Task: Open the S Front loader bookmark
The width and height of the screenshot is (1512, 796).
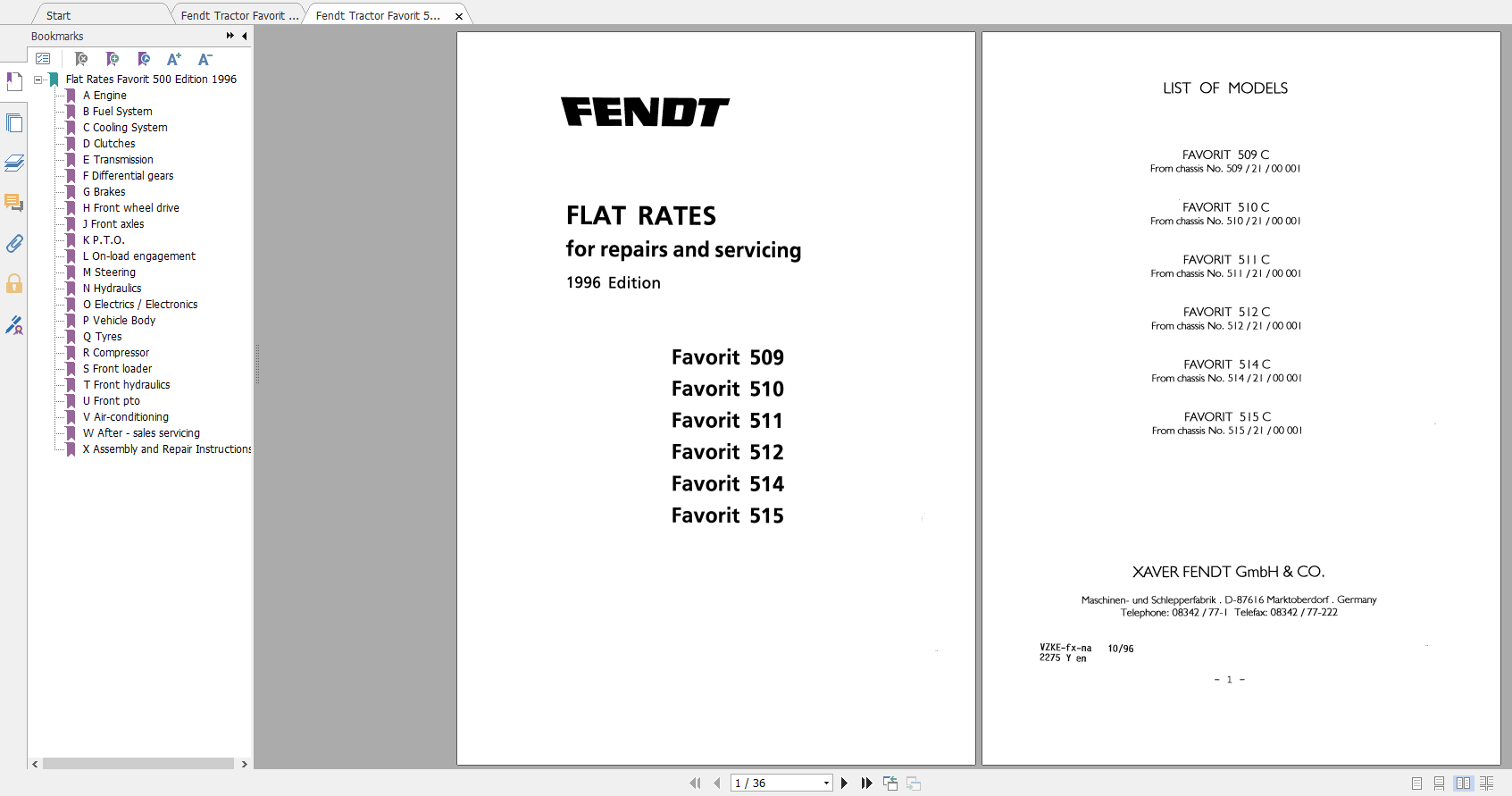Action: point(118,369)
